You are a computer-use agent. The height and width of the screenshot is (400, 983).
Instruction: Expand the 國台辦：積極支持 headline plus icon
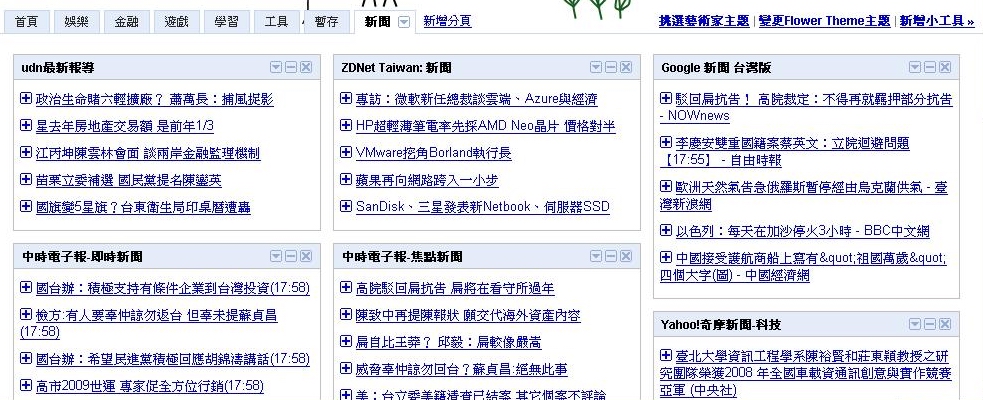[26, 287]
